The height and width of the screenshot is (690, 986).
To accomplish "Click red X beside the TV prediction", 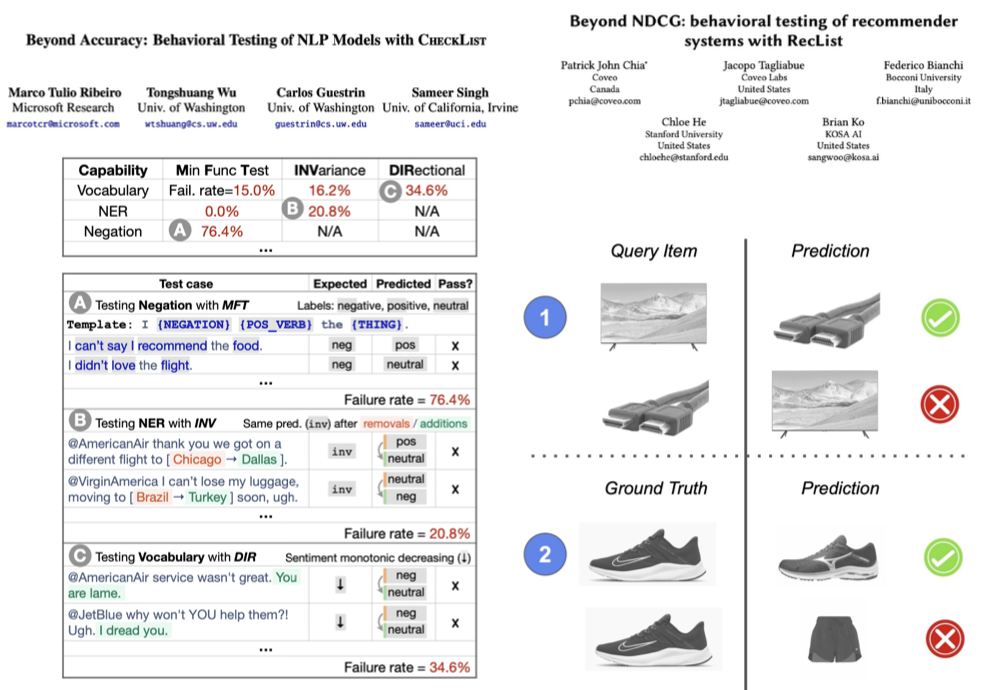I will tap(942, 404).
